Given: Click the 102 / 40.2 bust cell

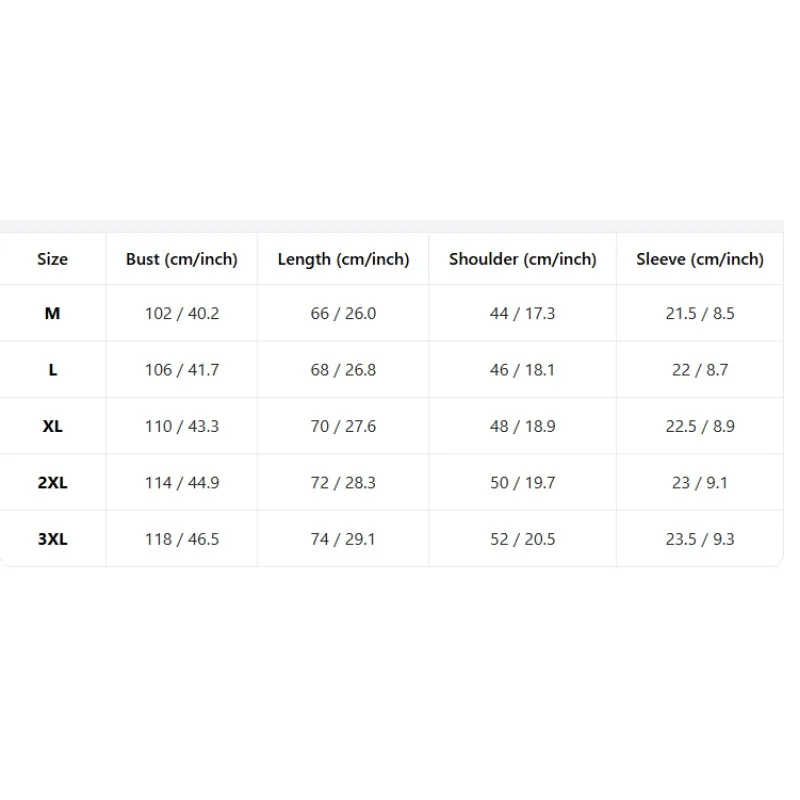Looking at the screenshot, I should (x=182, y=313).
